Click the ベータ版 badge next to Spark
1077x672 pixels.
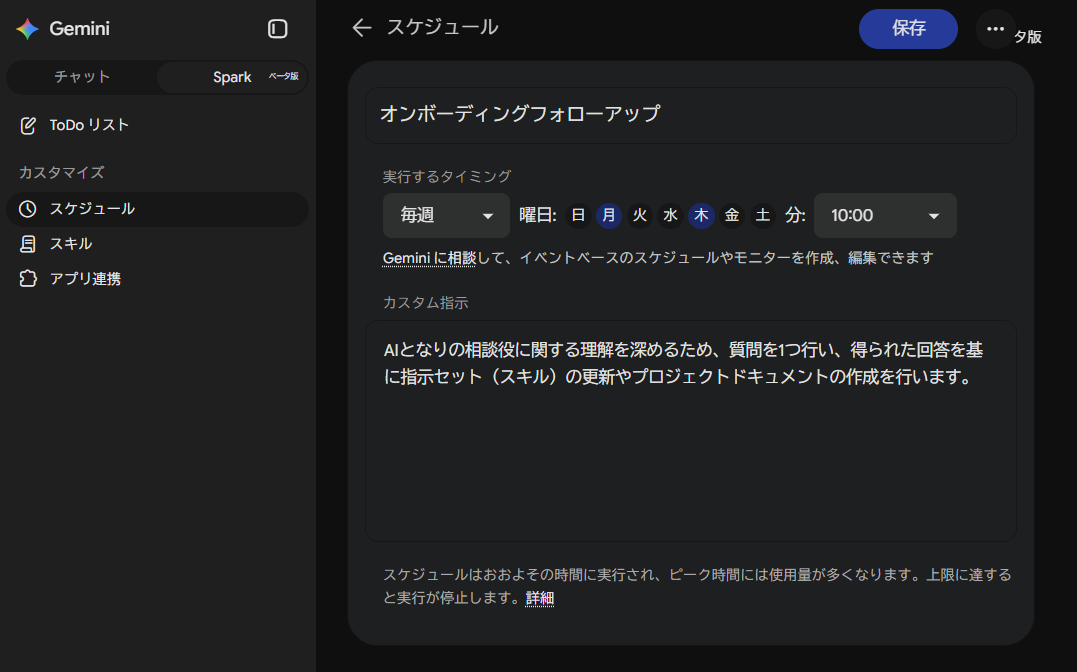click(283, 76)
